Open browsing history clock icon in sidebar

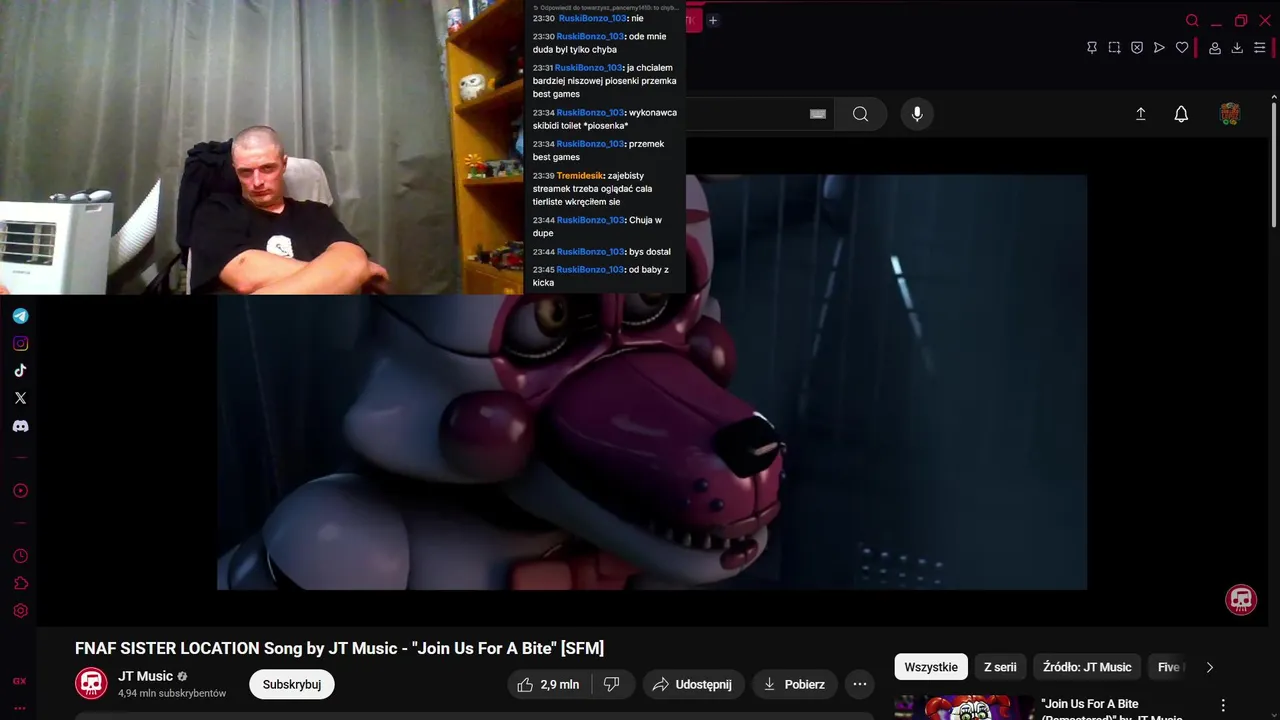point(20,556)
